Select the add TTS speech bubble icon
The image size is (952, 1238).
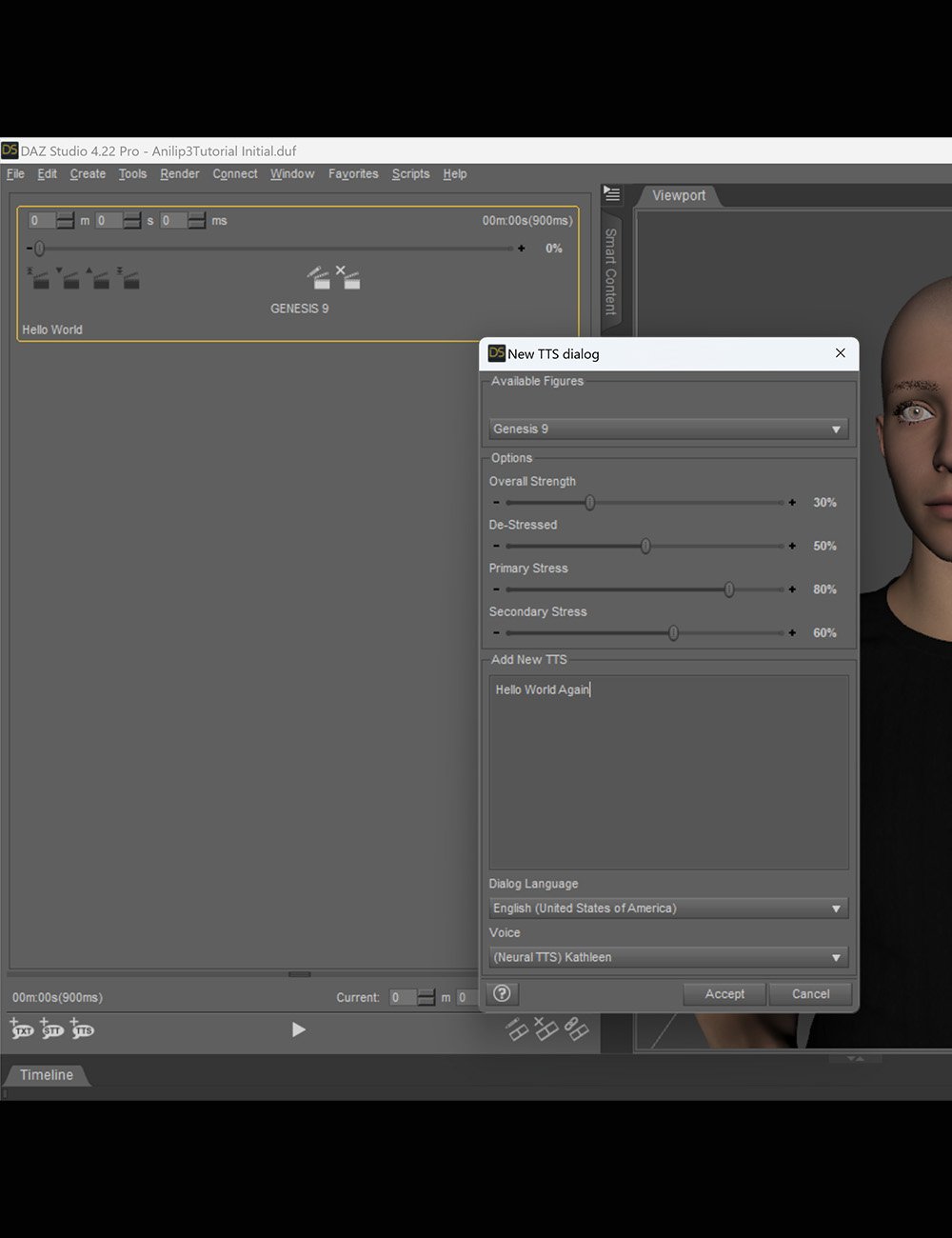coord(83,1029)
